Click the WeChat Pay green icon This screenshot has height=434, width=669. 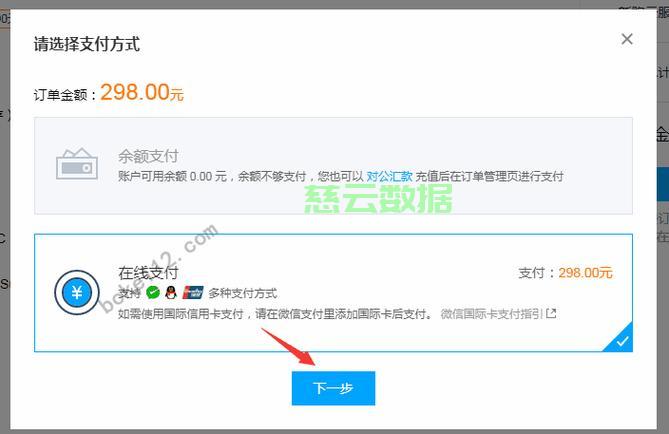pos(153,293)
